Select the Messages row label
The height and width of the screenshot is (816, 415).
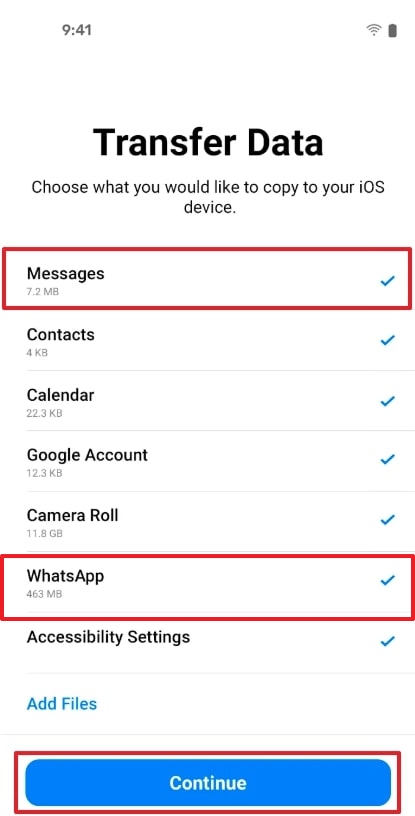click(66, 274)
